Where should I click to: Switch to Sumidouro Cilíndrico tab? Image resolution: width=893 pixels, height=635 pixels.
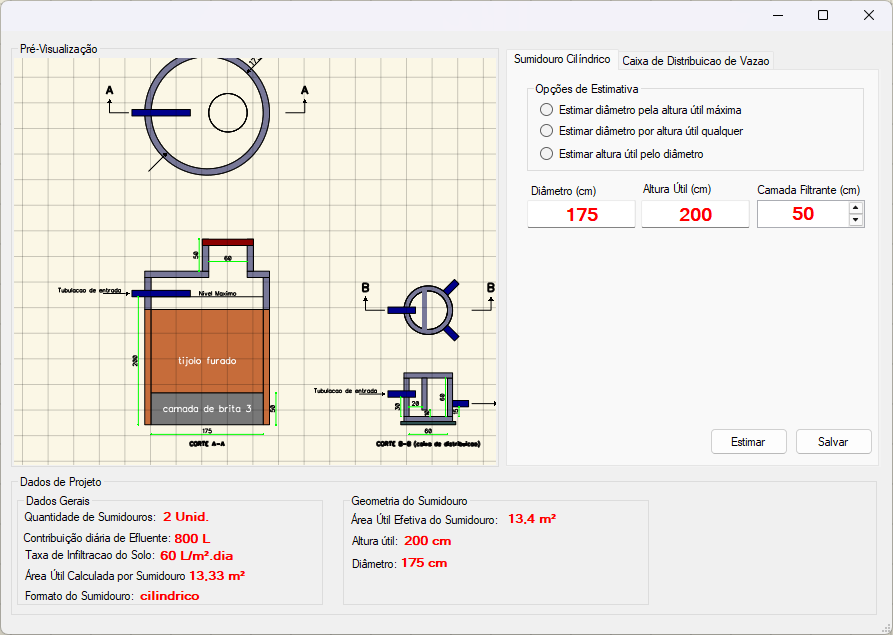(x=562, y=59)
